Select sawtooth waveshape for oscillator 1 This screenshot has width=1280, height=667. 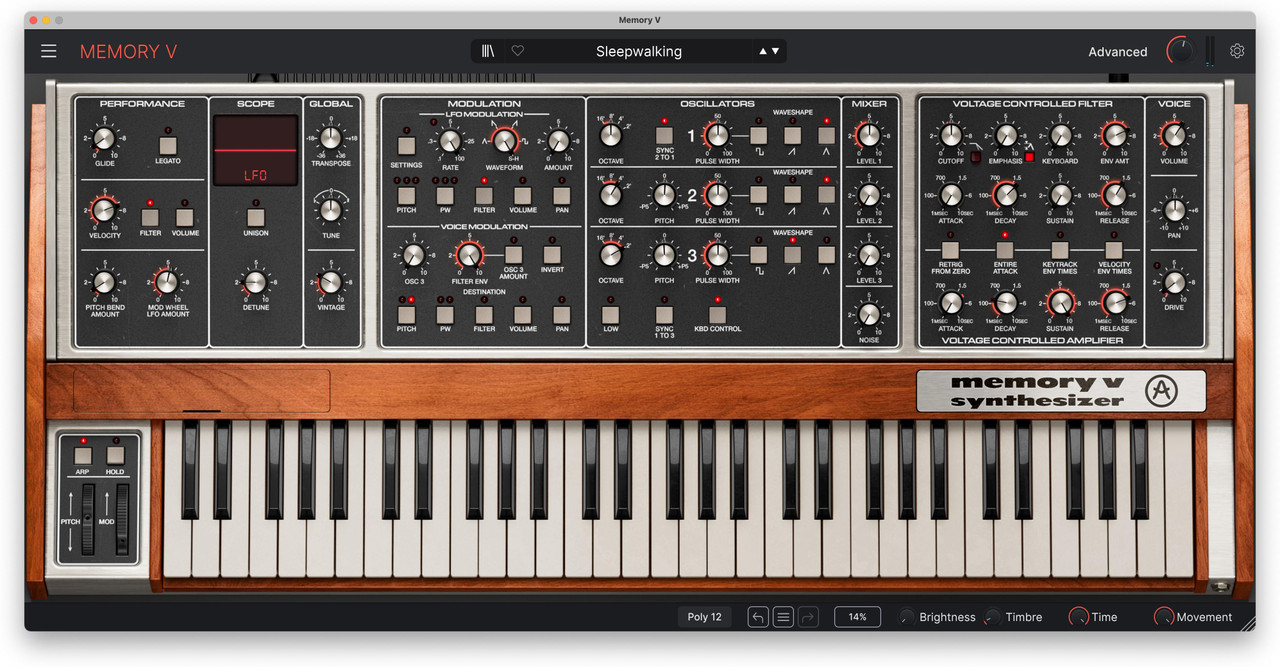793,134
